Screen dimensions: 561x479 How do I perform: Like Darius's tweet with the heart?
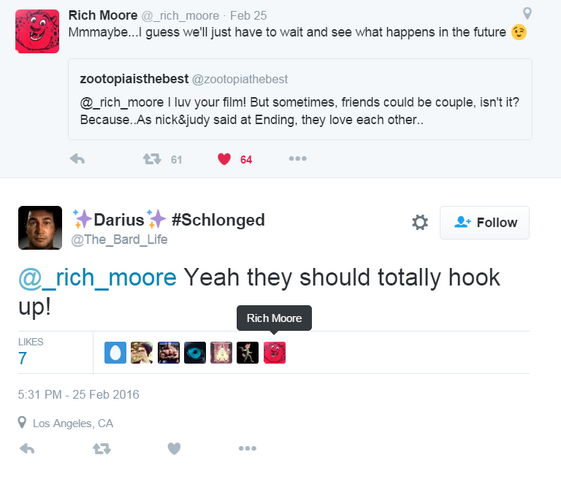coord(174,448)
